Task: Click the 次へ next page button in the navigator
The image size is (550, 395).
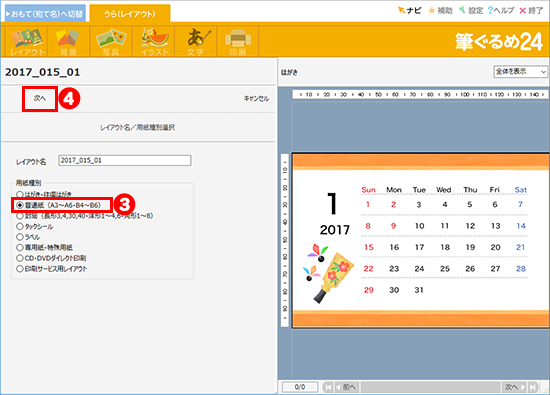Action: tap(514, 387)
